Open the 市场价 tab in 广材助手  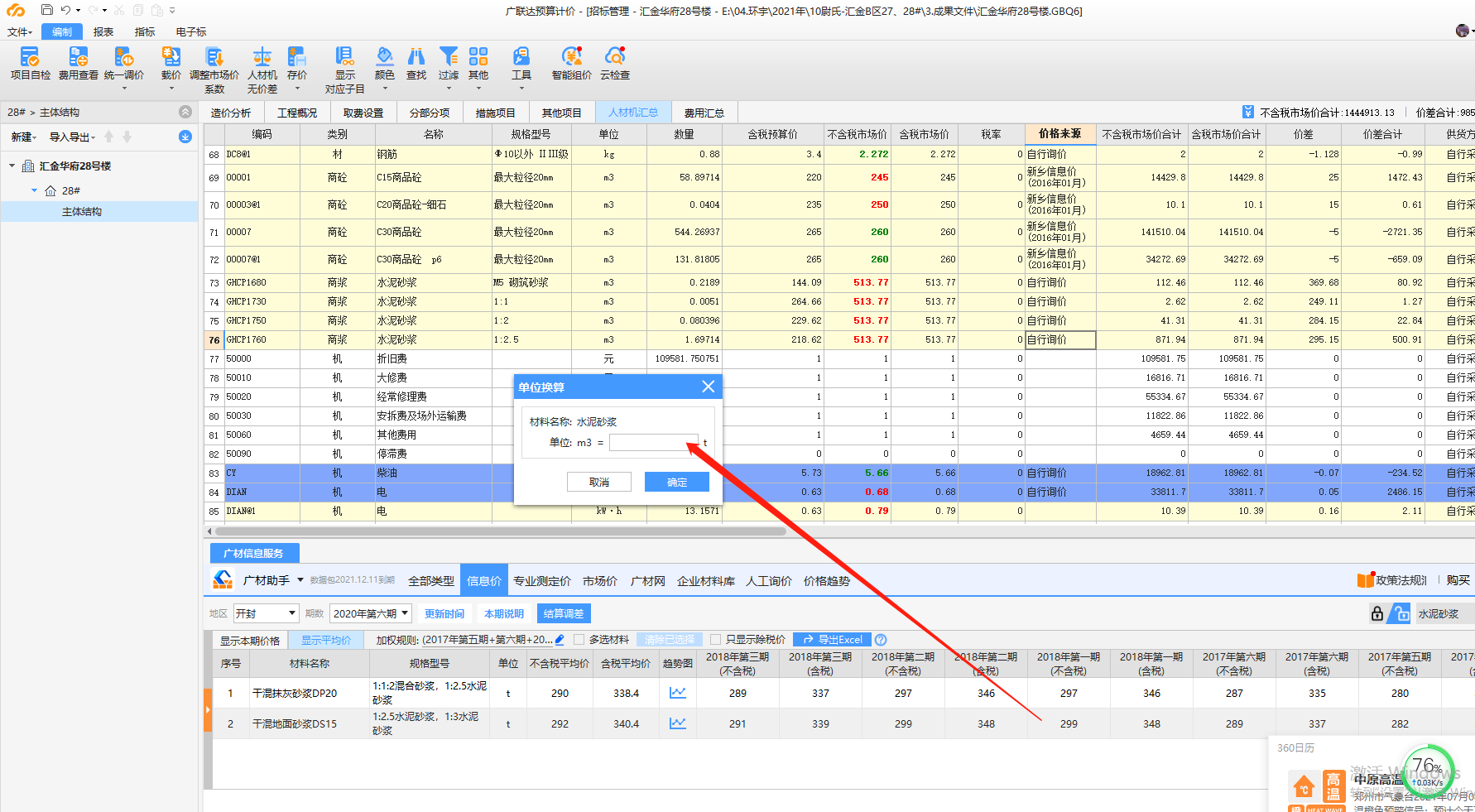[600, 581]
